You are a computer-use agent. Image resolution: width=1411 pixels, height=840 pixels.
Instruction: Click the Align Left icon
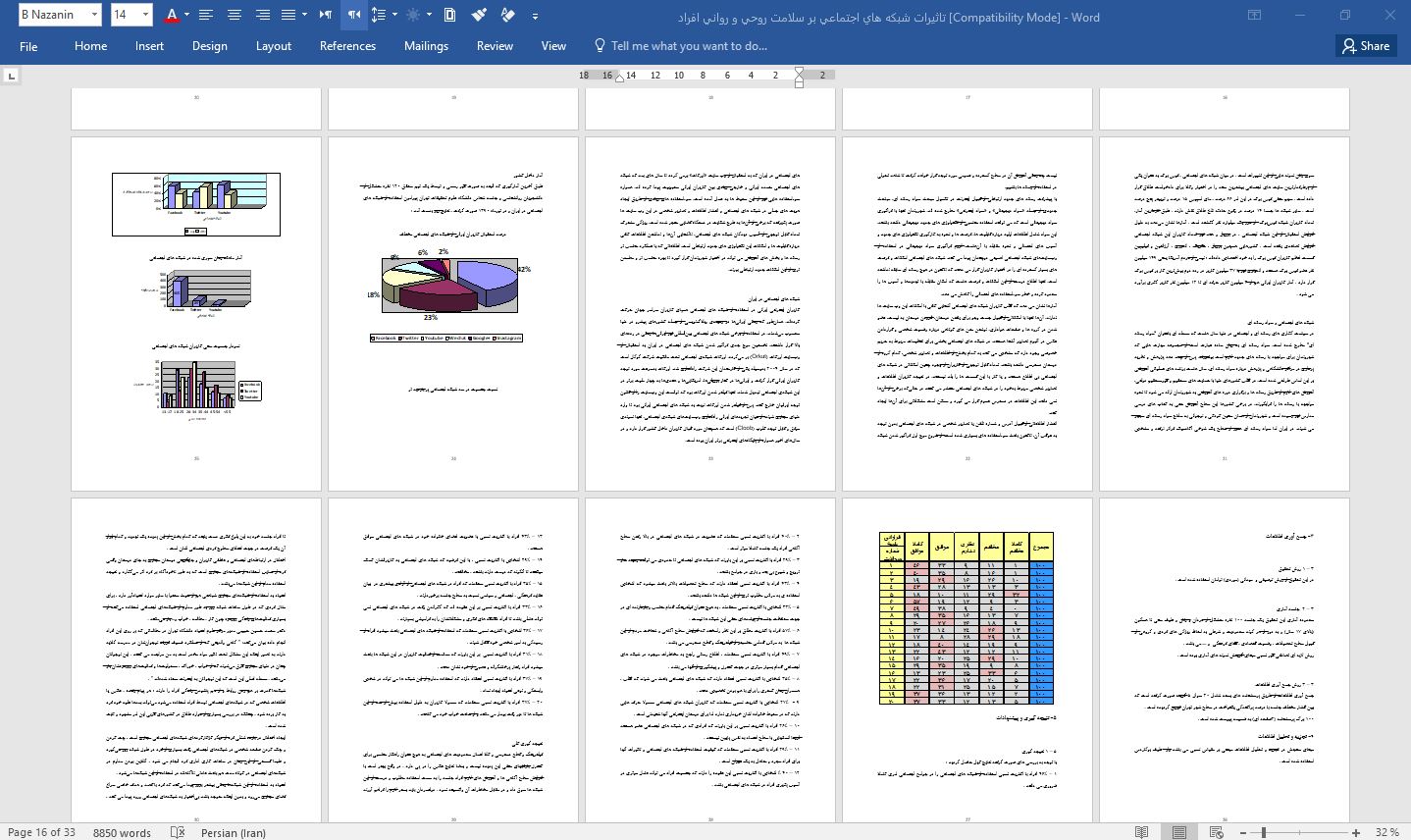(206, 15)
